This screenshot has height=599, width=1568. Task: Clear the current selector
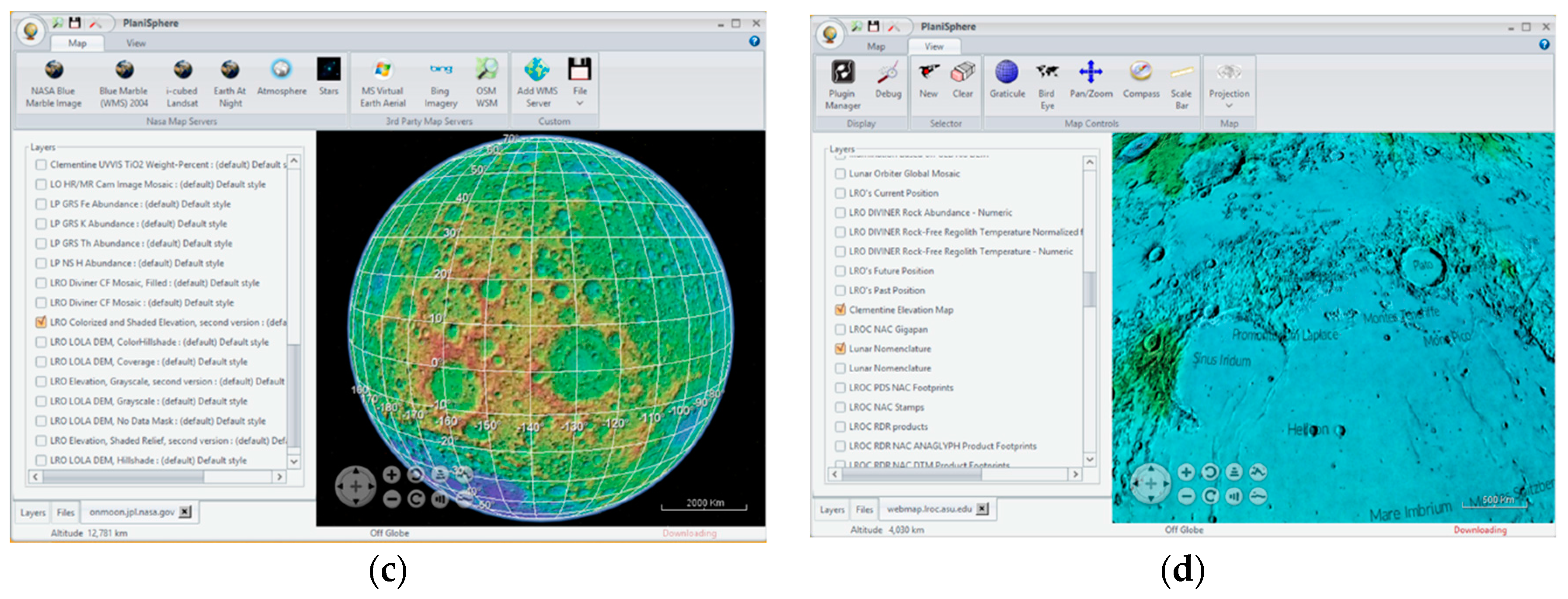coord(962,80)
